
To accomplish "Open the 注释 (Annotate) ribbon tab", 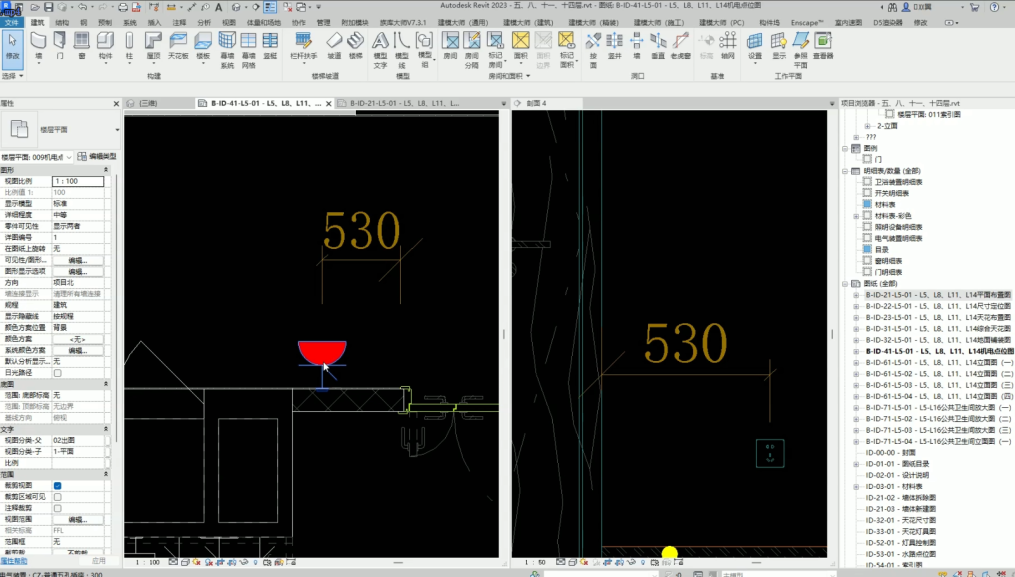I will coord(179,22).
